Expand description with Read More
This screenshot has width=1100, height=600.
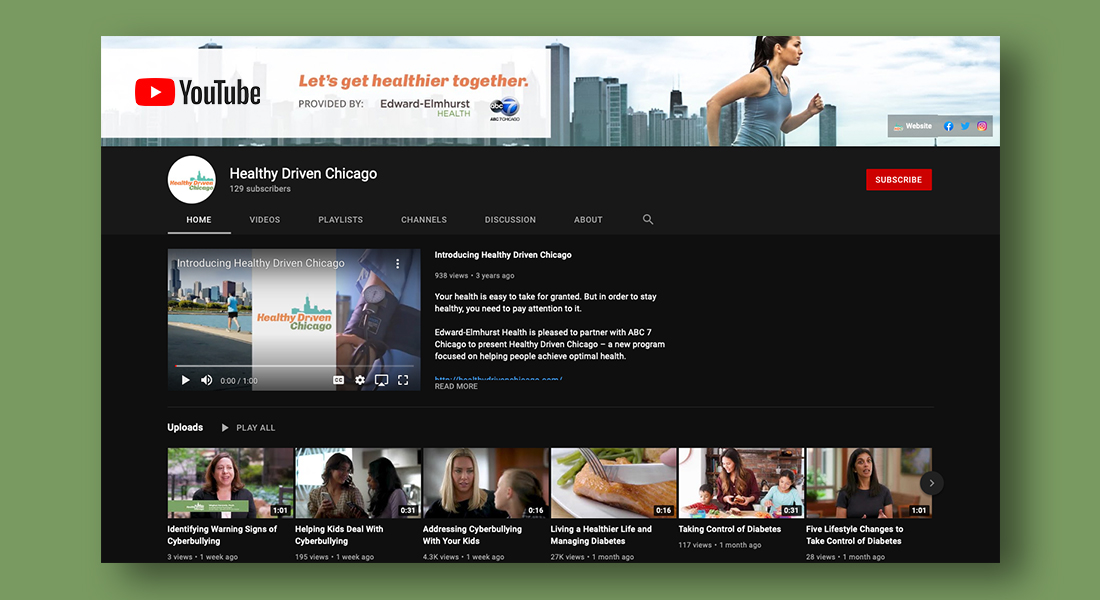(x=456, y=387)
